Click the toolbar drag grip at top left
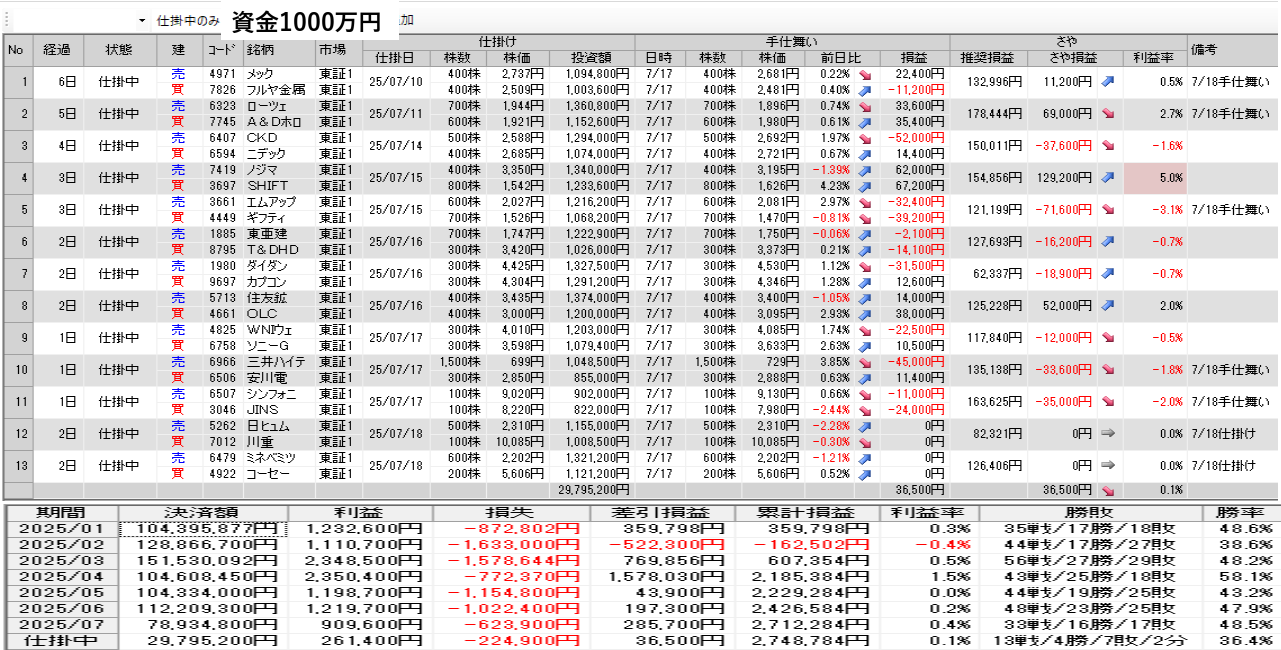1281x650 pixels. (5, 20)
